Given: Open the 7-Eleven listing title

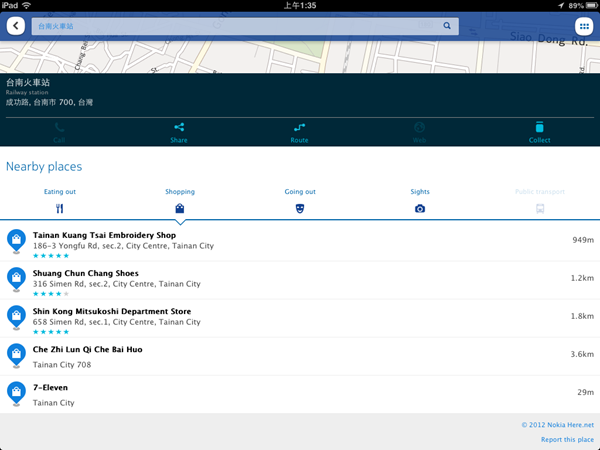Looking at the screenshot, I should click(50, 387).
